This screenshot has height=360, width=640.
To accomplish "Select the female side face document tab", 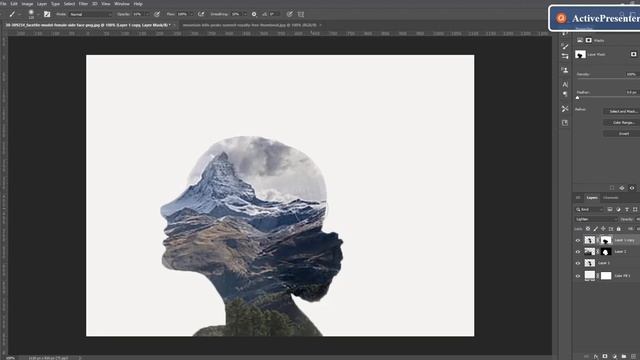I will pos(88,25).
